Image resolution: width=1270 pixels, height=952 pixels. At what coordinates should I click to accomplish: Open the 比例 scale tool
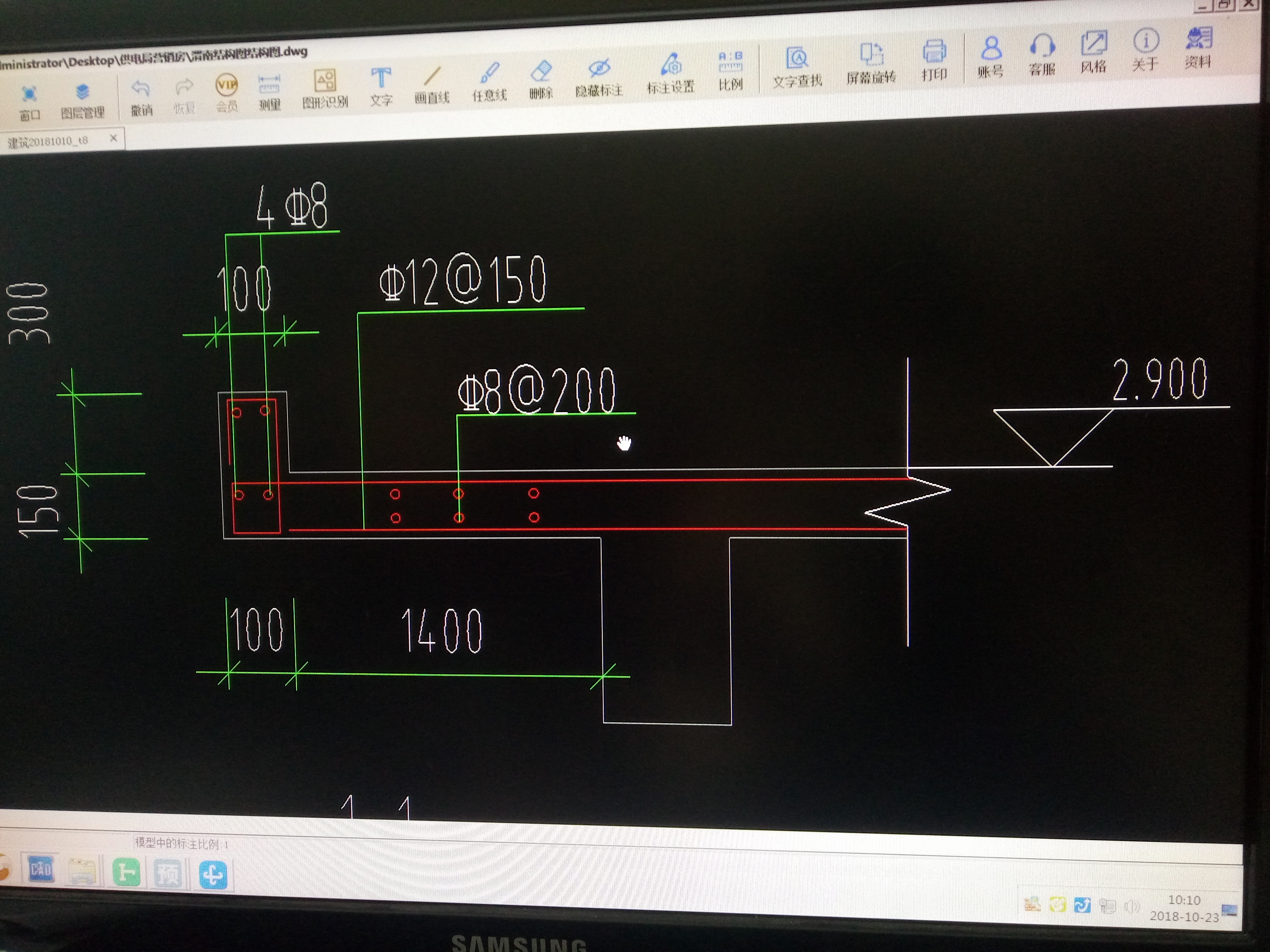coord(730,72)
